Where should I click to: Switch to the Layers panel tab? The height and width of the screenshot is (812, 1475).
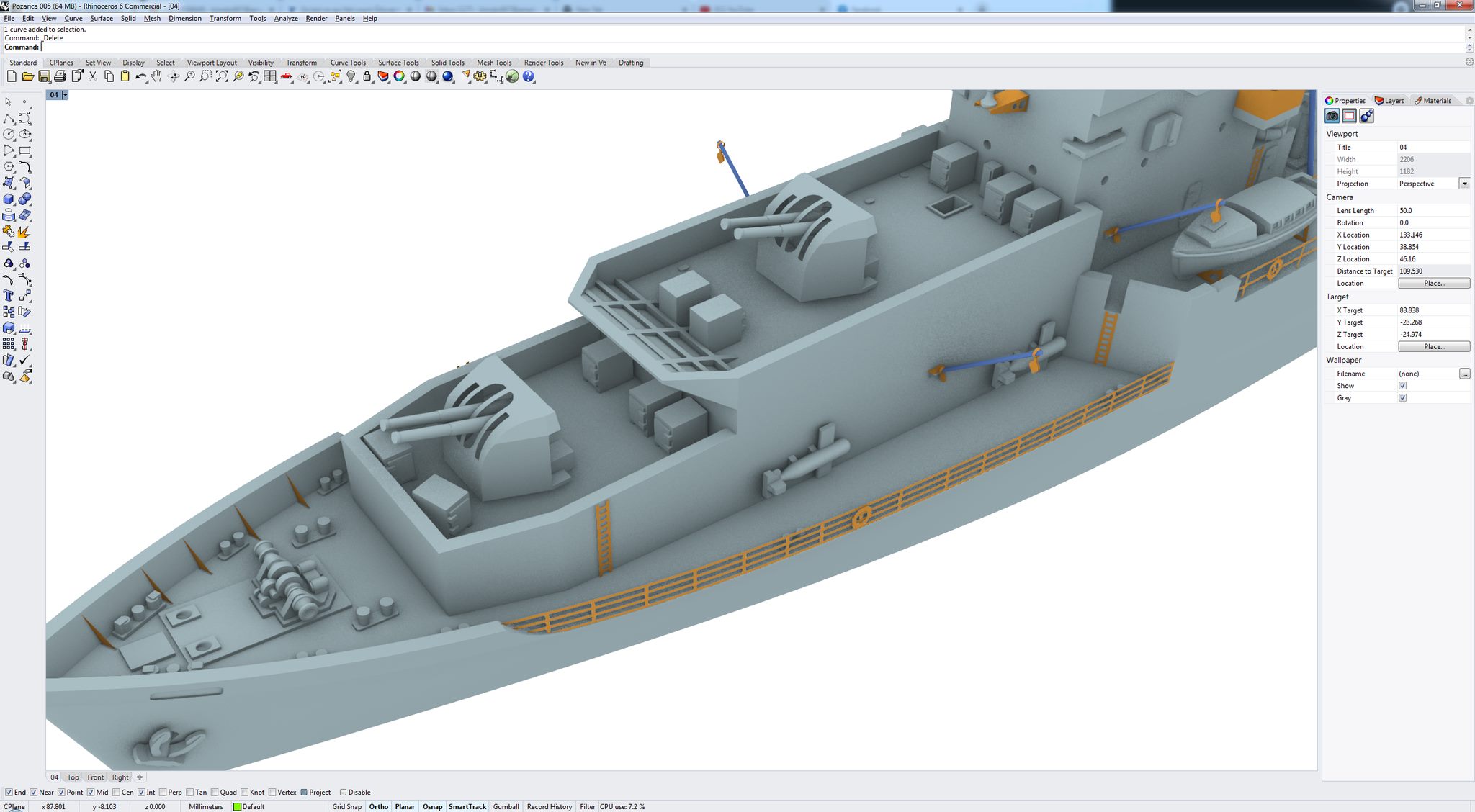pyautogui.click(x=1390, y=101)
